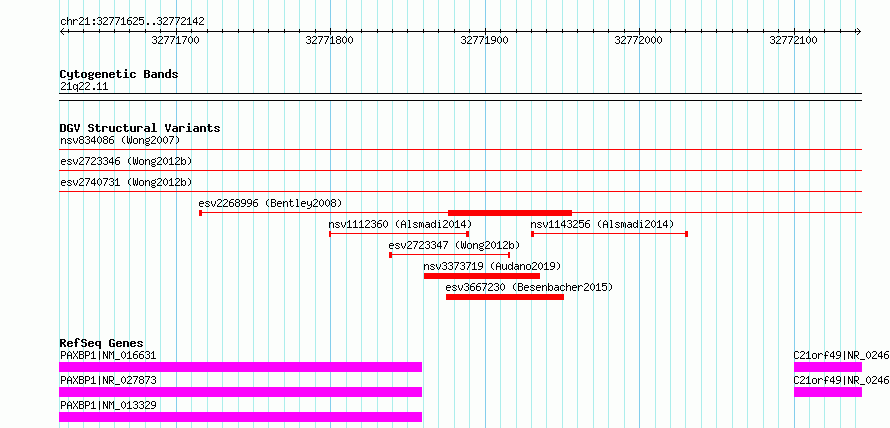
Task: Click the upper C21orf49 magenta bar
Action: 828,367
